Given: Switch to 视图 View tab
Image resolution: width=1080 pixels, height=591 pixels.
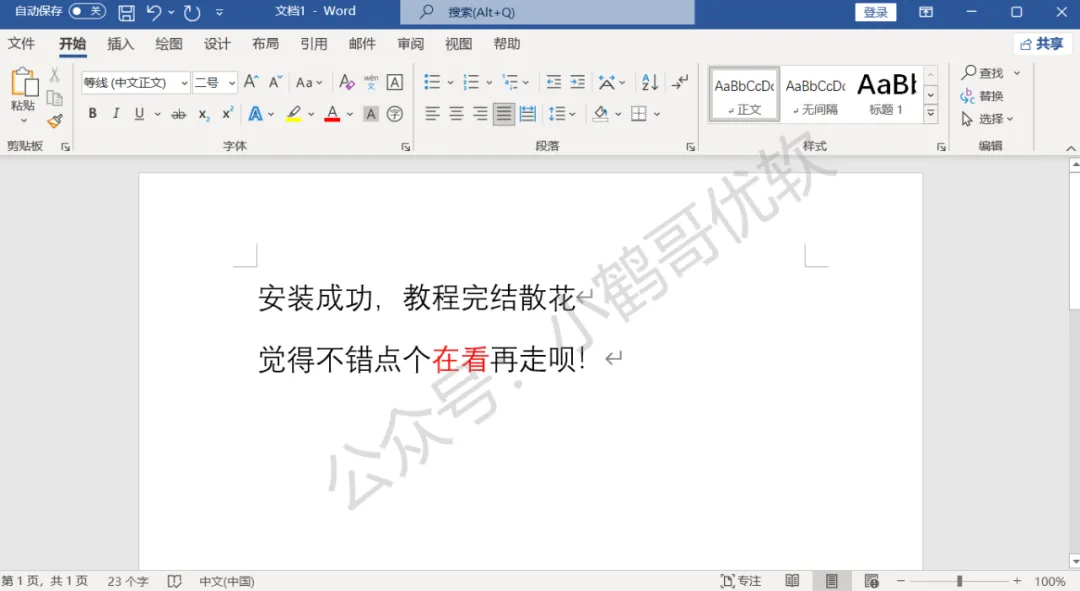Looking at the screenshot, I should click(458, 43).
